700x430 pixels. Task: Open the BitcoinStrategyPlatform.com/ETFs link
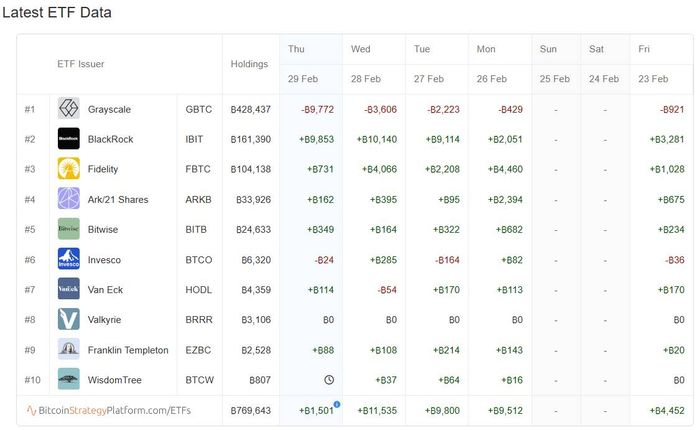tap(109, 410)
